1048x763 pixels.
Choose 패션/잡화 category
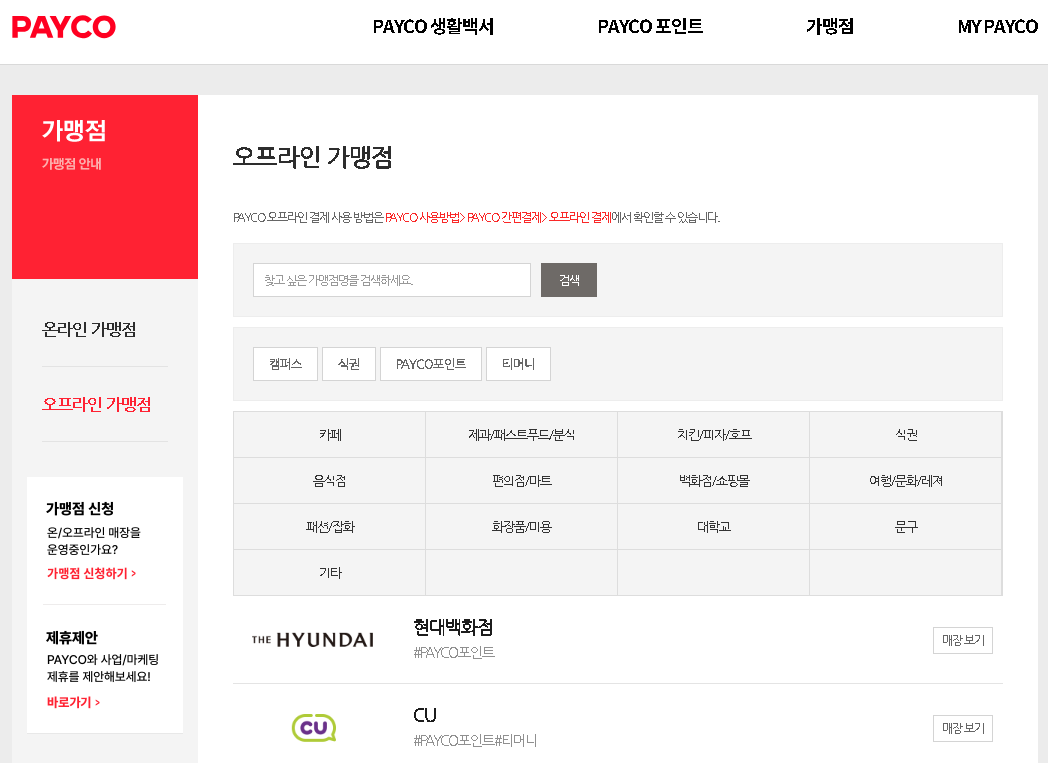coord(330,527)
